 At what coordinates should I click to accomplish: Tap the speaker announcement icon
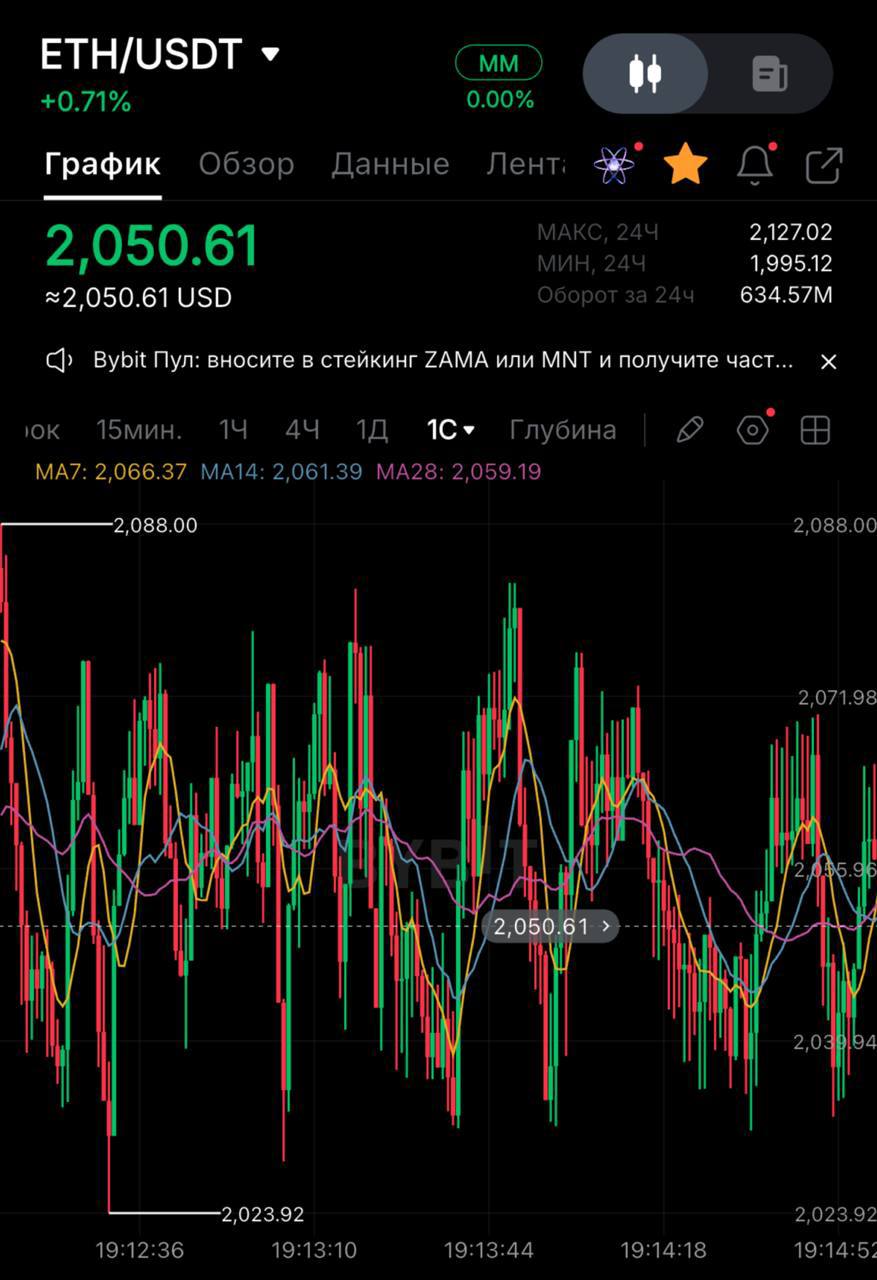61,361
